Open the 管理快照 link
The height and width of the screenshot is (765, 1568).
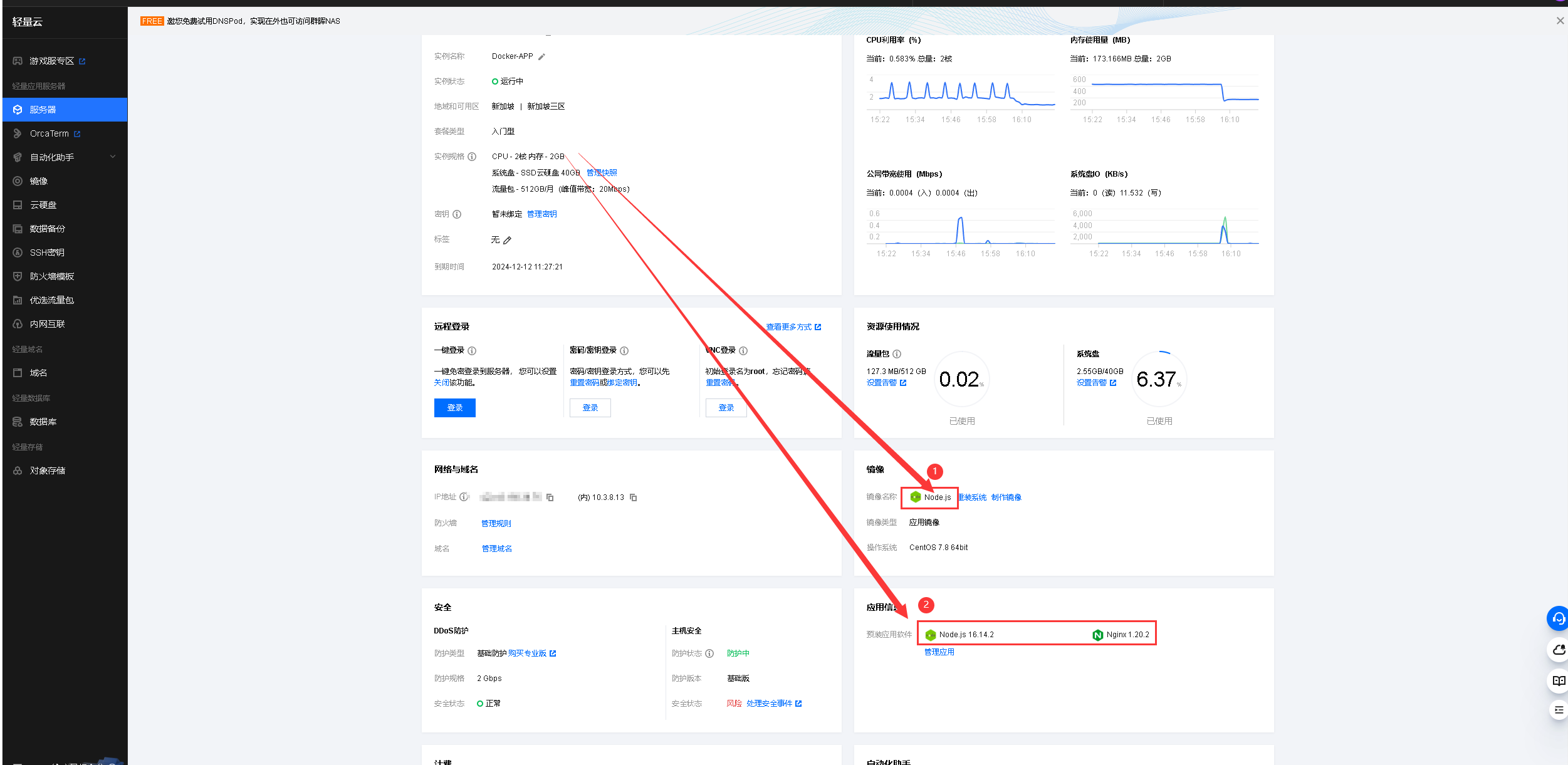click(602, 173)
